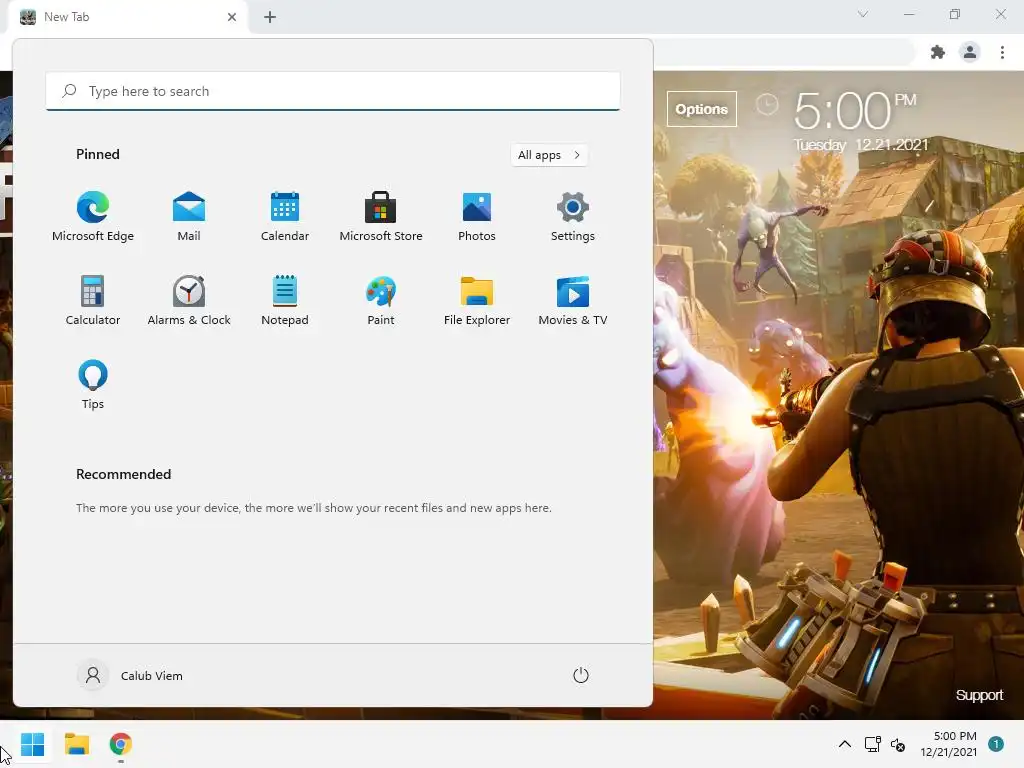Show hidden tray icons chevron
Screen dimensions: 1024x768
[844, 744]
